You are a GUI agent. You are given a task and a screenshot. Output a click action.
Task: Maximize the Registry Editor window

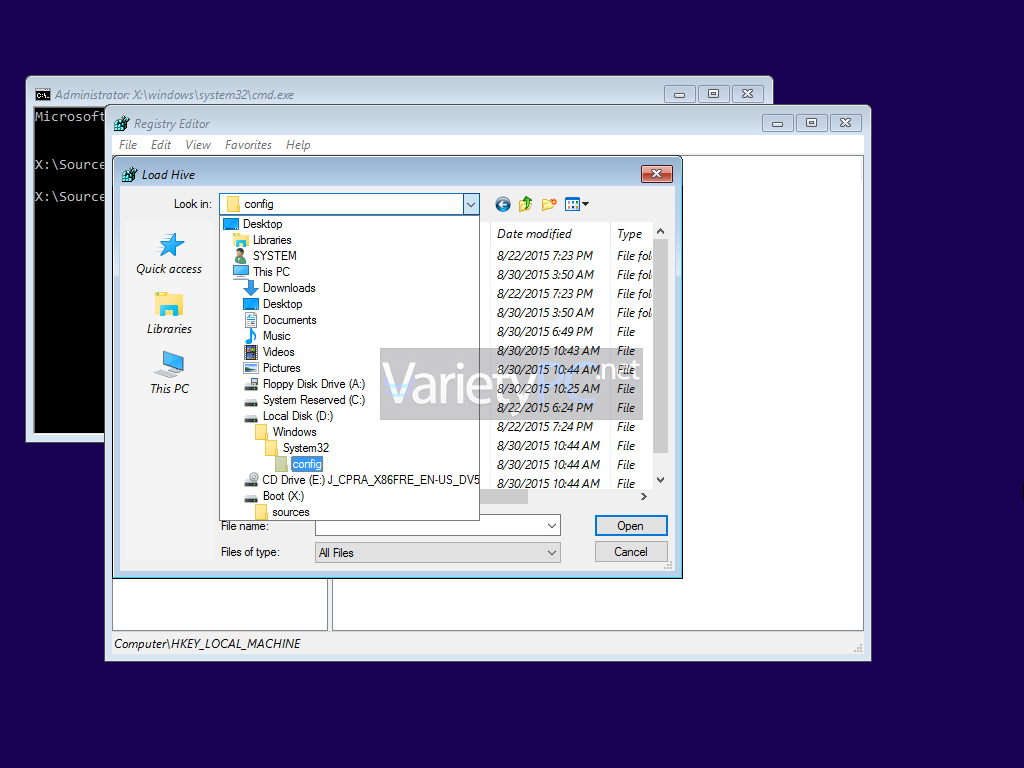[x=811, y=123]
